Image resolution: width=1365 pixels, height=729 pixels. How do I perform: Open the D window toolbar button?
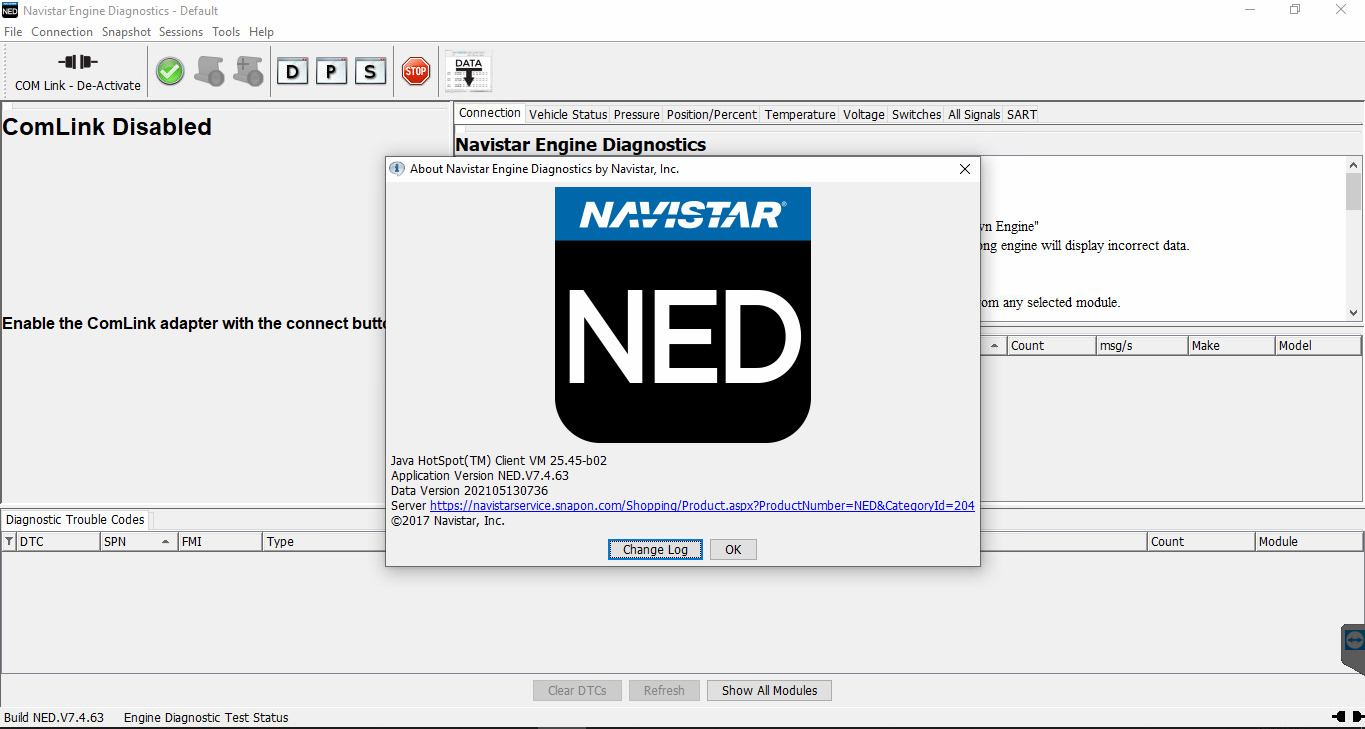pyautogui.click(x=292, y=72)
